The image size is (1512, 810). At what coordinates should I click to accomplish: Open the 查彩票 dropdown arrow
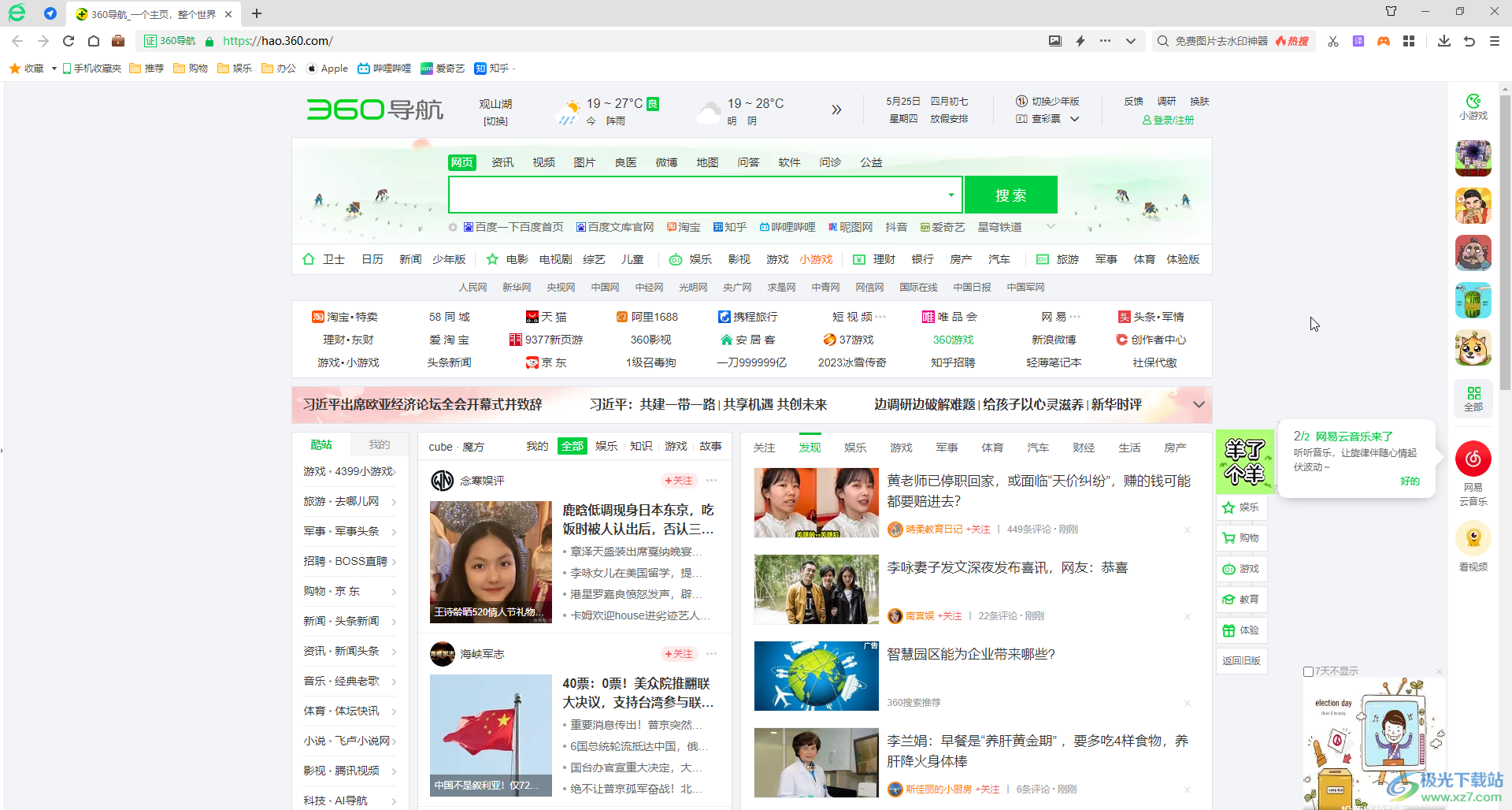coord(1075,119)
